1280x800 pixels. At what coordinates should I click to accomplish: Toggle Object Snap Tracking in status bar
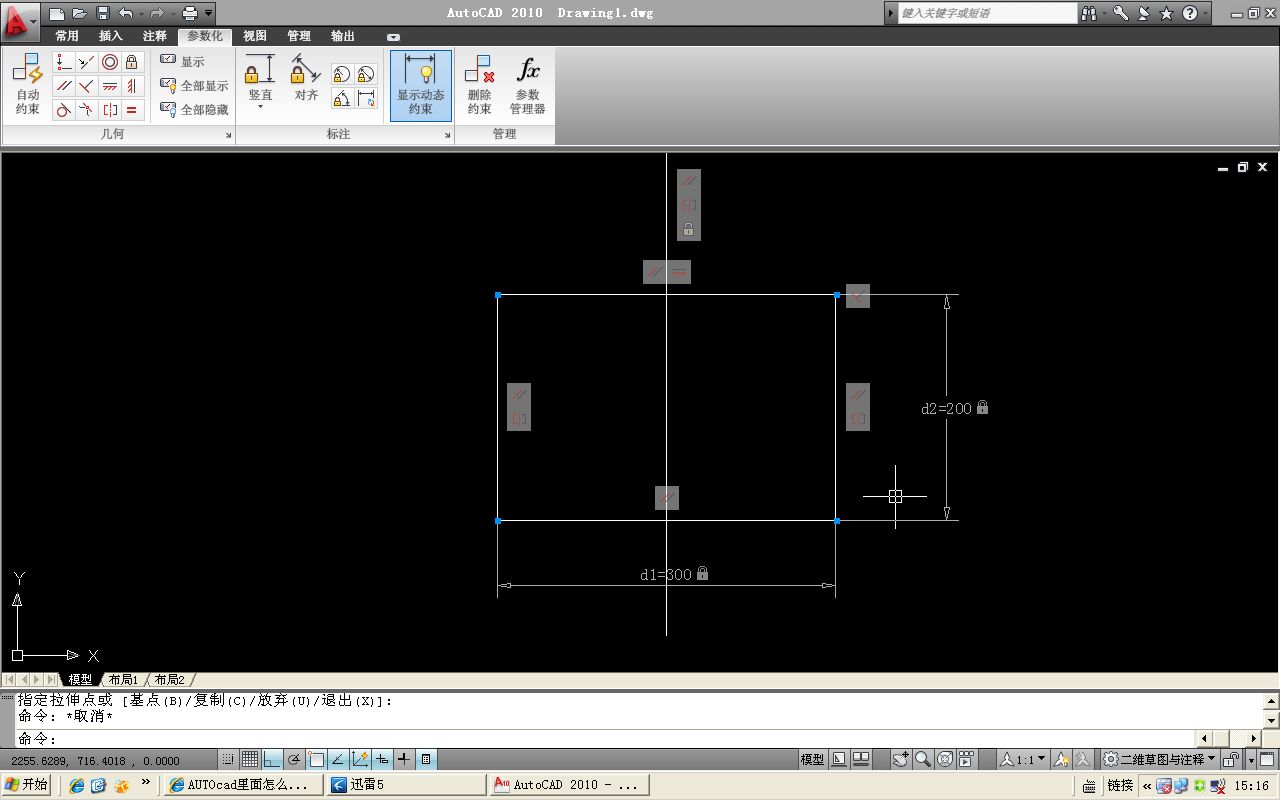pos(338,759)
